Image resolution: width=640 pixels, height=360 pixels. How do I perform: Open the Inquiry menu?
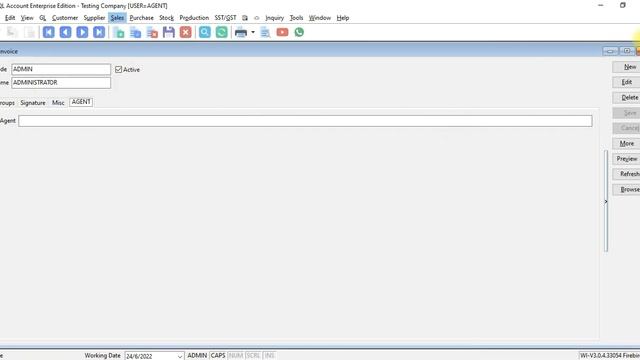pyautogui.click(x=274, y=18)
